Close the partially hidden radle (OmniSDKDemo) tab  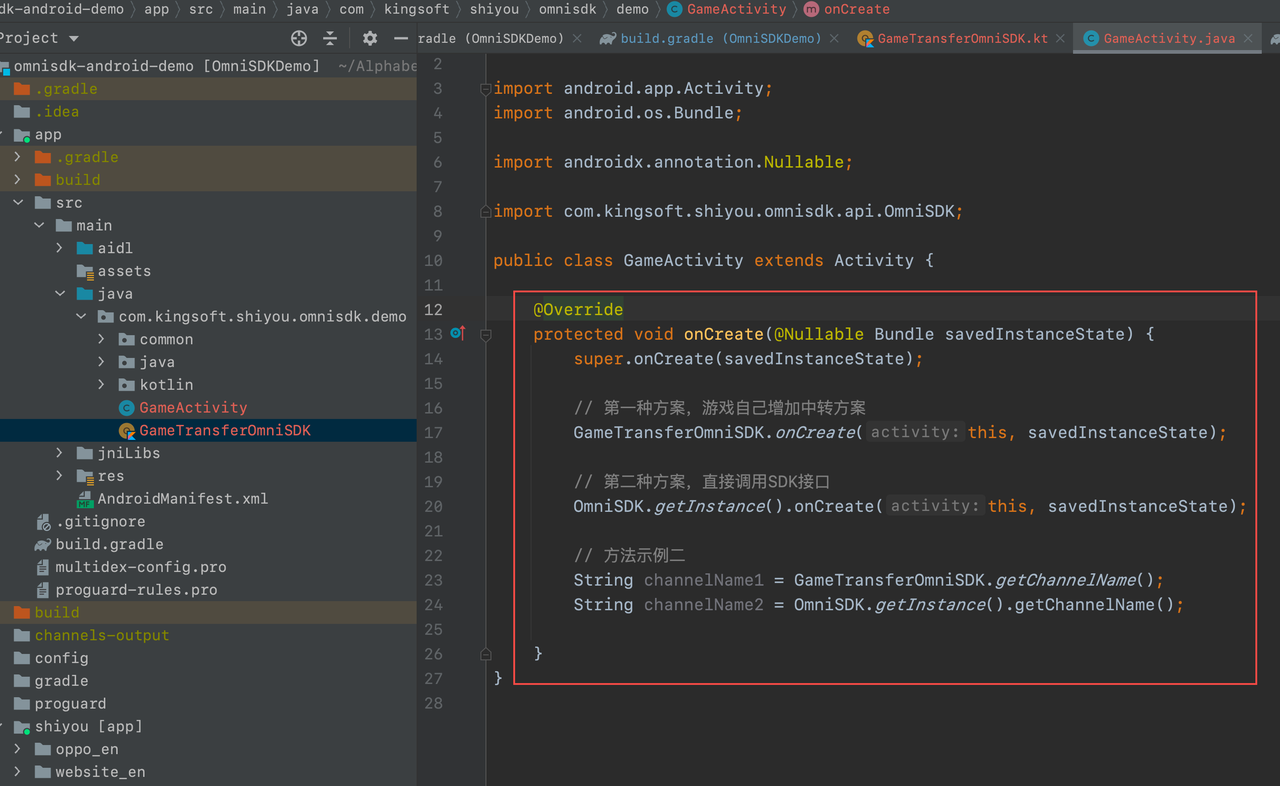point(577,39)
